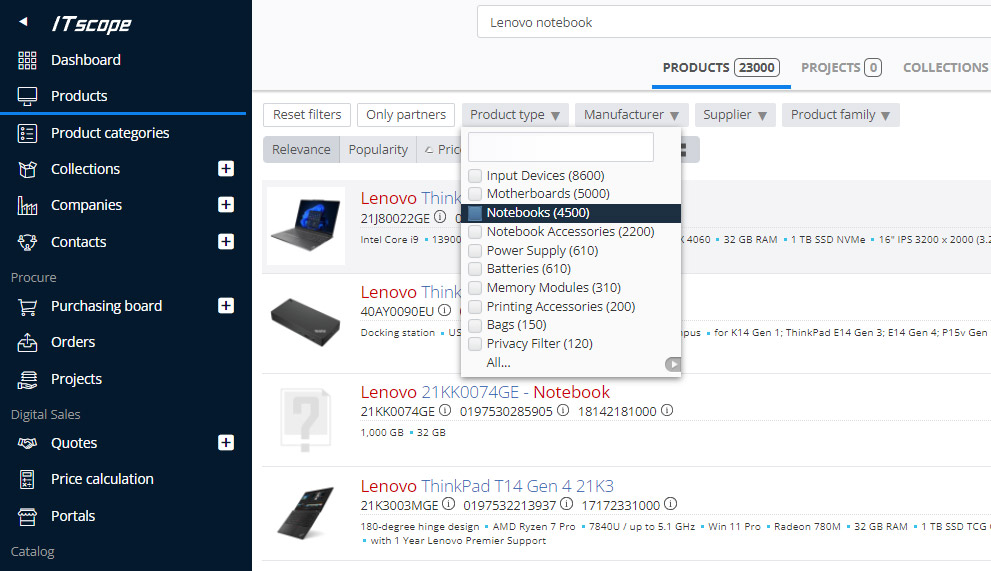Viewport: 991px width, 571px height.
Task: Open the ThinkPad T14 laptop thumbnail
Action: tap(306, 513)
